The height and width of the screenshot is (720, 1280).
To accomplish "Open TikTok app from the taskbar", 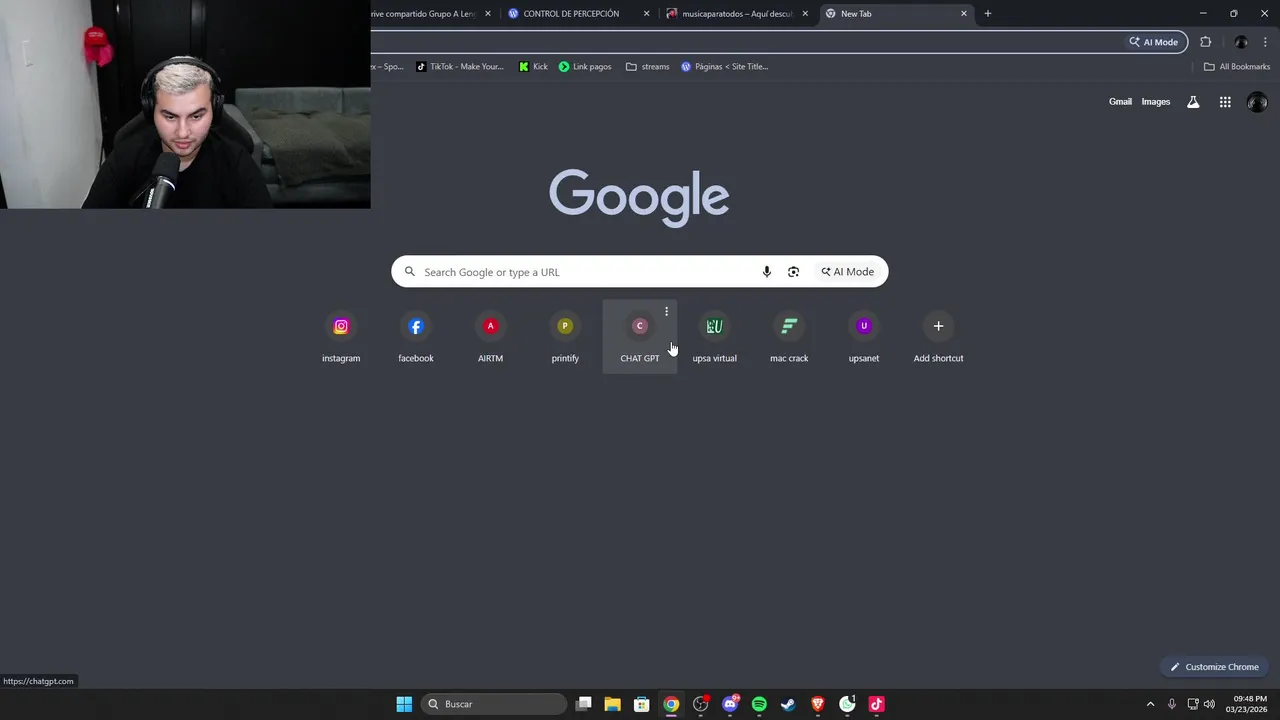I will tap(876, 704).
